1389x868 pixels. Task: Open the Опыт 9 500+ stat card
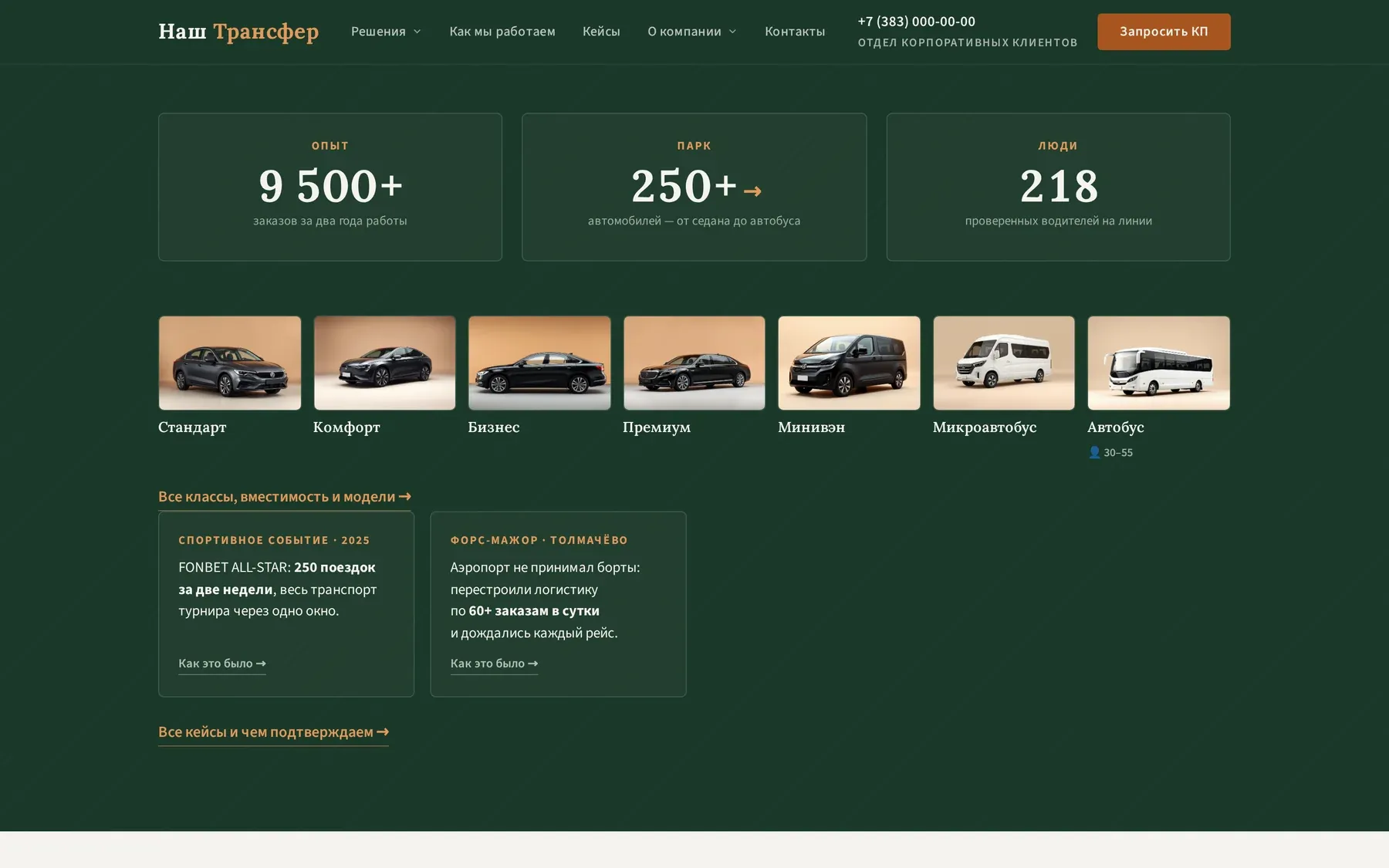330,187
